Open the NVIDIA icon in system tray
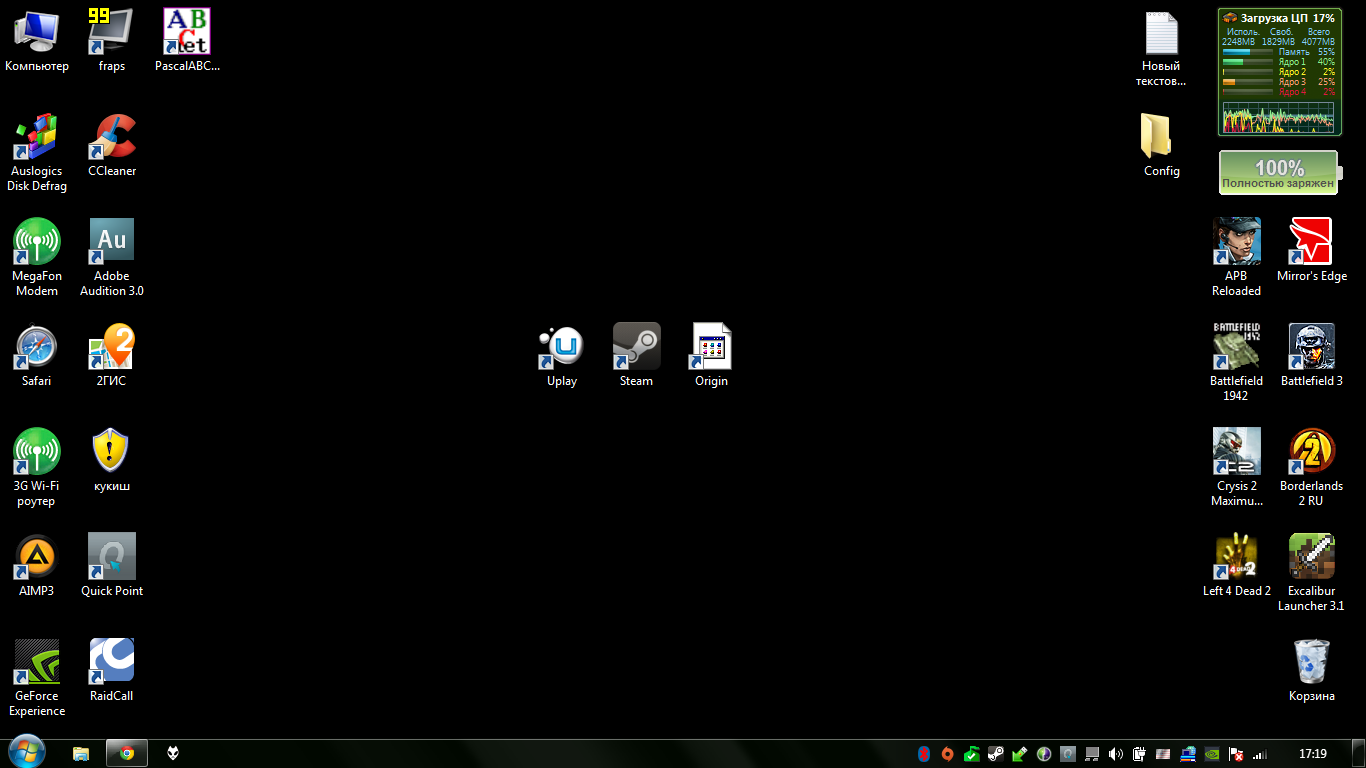The height and width of the screenshot is (768, 1366). point(1212,754)
